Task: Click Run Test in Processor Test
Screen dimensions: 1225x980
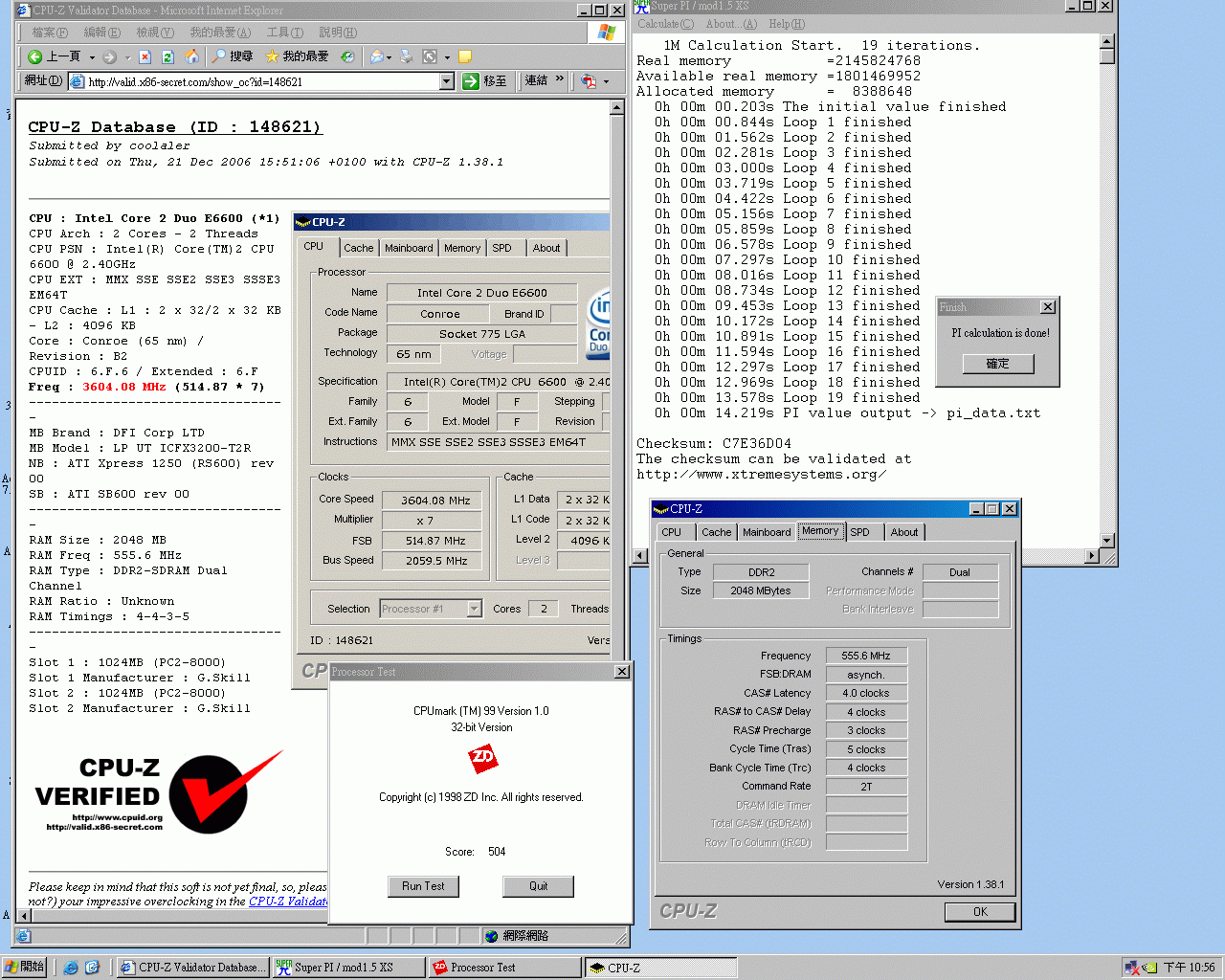Action: [423, 886]
